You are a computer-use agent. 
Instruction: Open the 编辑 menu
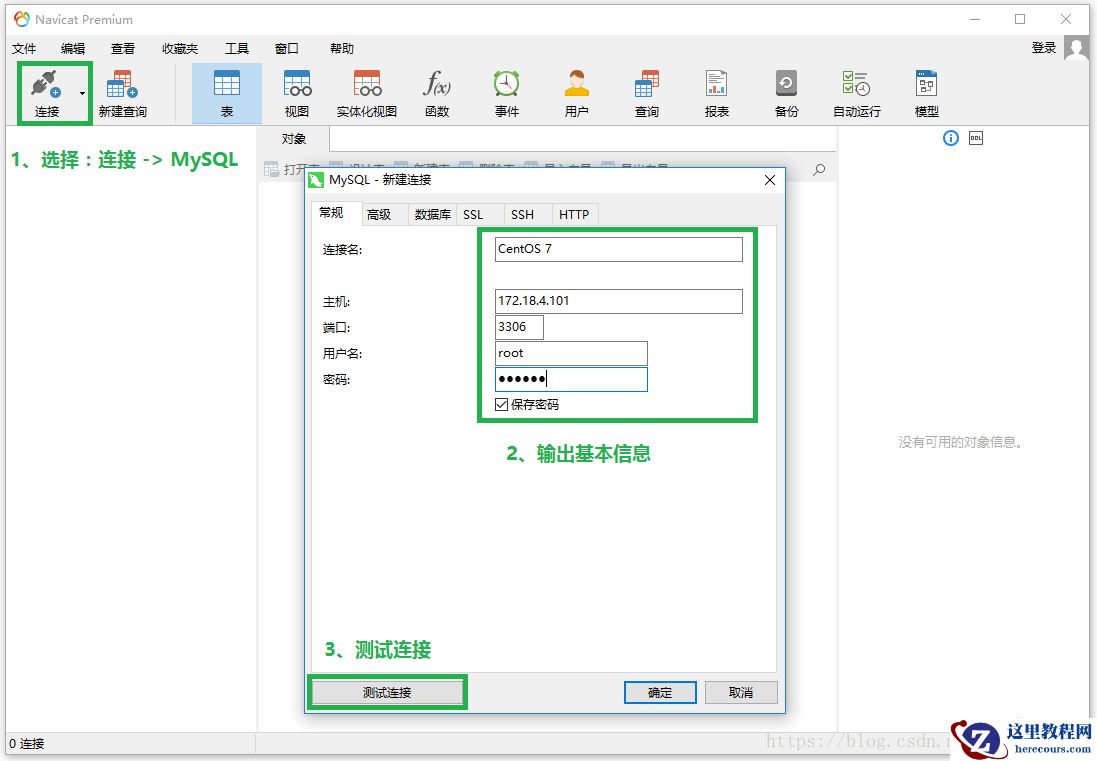(73, 48)
